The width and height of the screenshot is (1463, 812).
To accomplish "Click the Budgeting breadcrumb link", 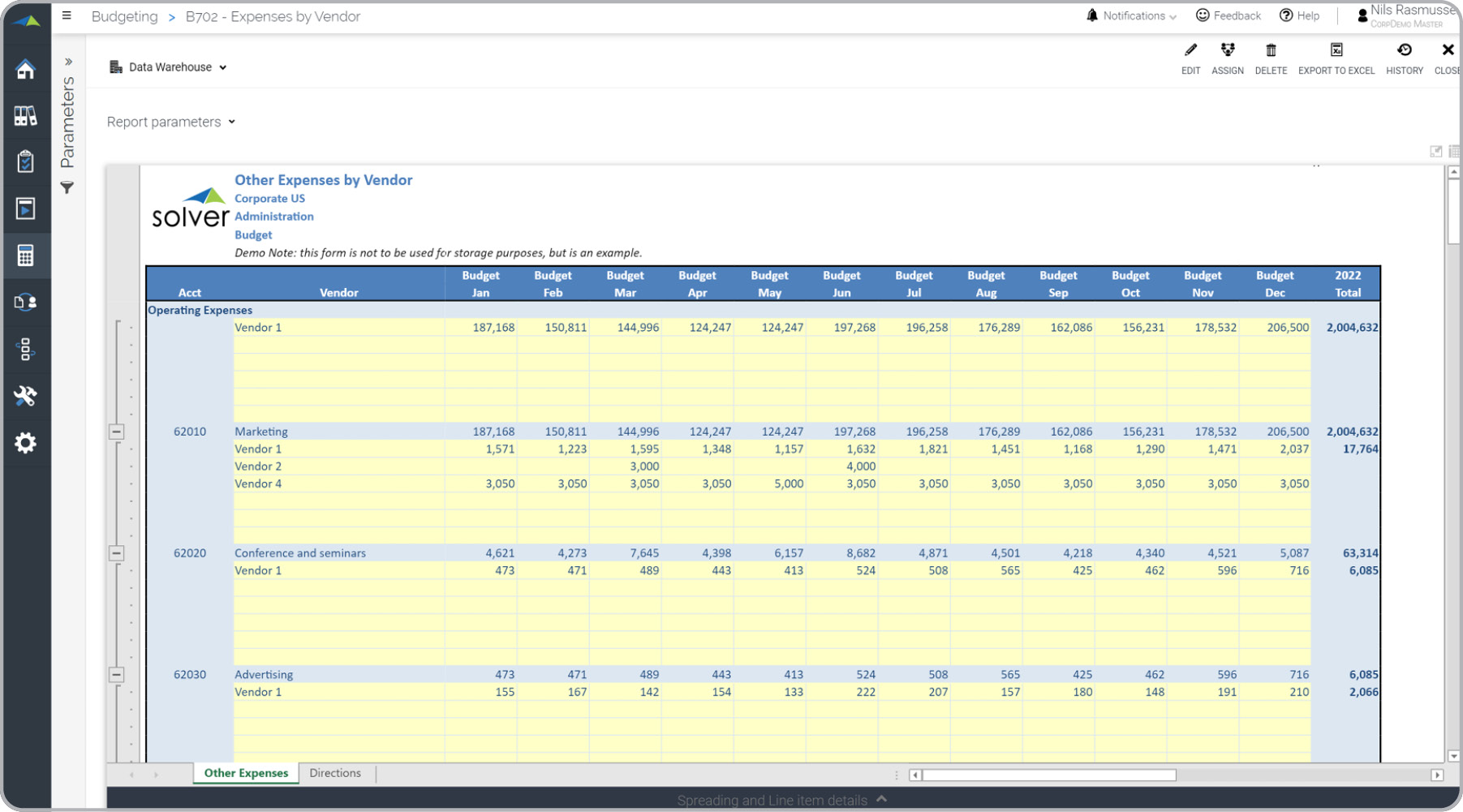I will (x=124, y=16).
